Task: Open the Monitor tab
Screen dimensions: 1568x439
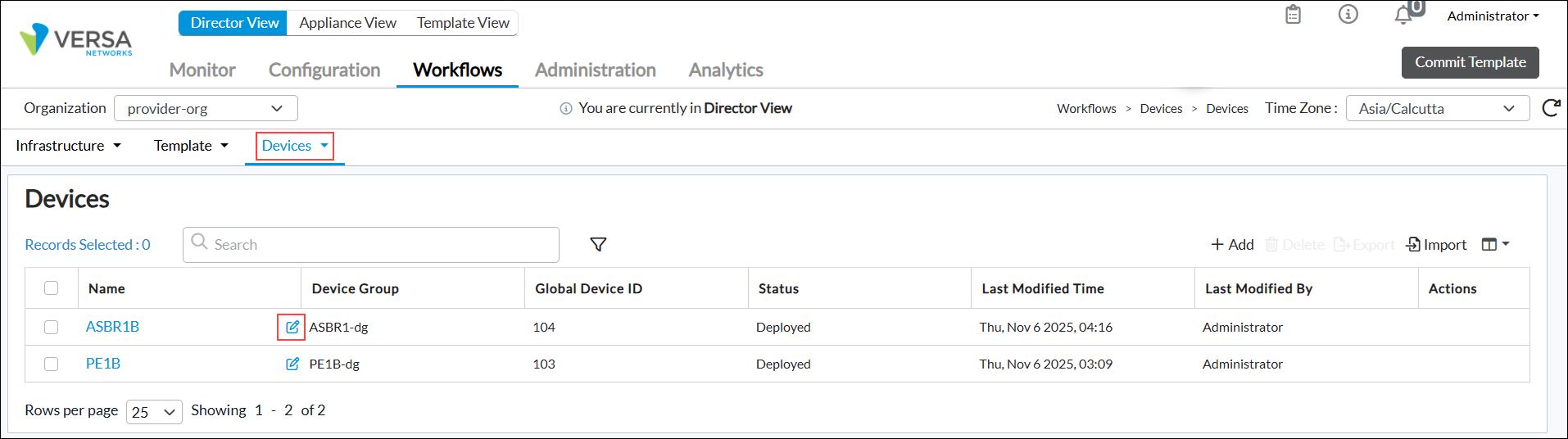Action: click(x=202, y=70)
